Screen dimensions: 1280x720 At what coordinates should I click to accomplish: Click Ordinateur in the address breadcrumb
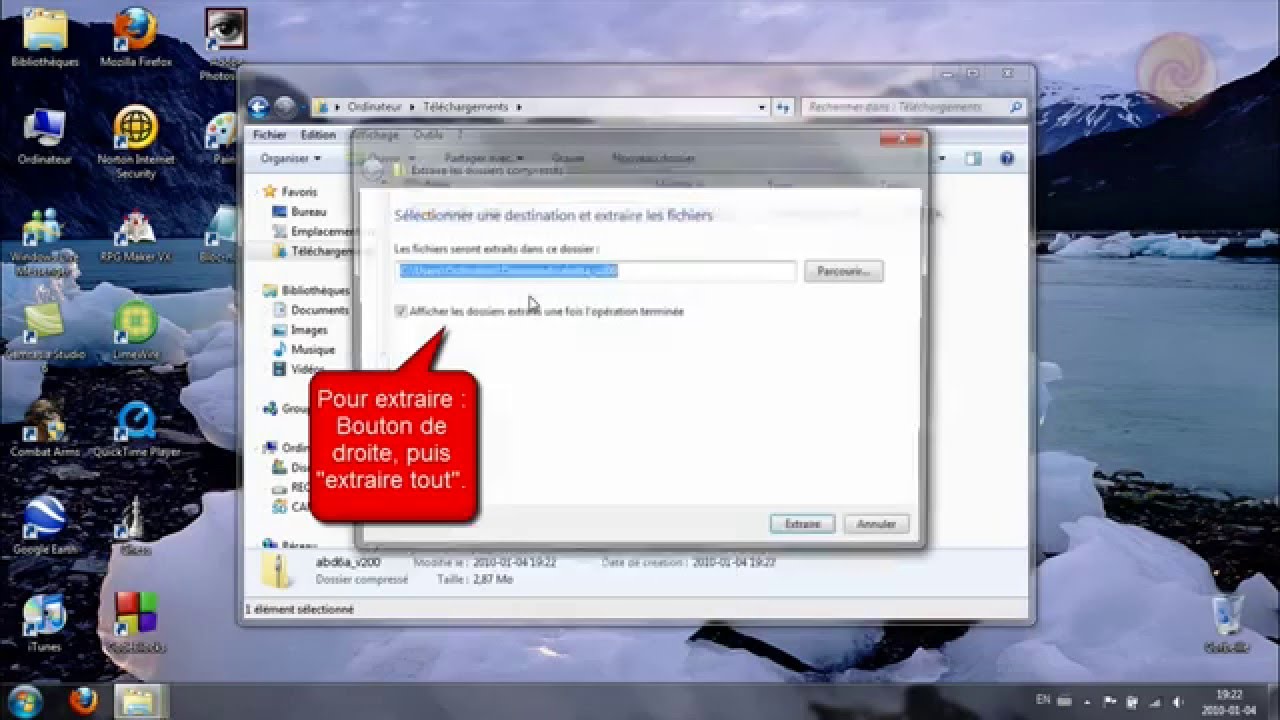(375, 107)
